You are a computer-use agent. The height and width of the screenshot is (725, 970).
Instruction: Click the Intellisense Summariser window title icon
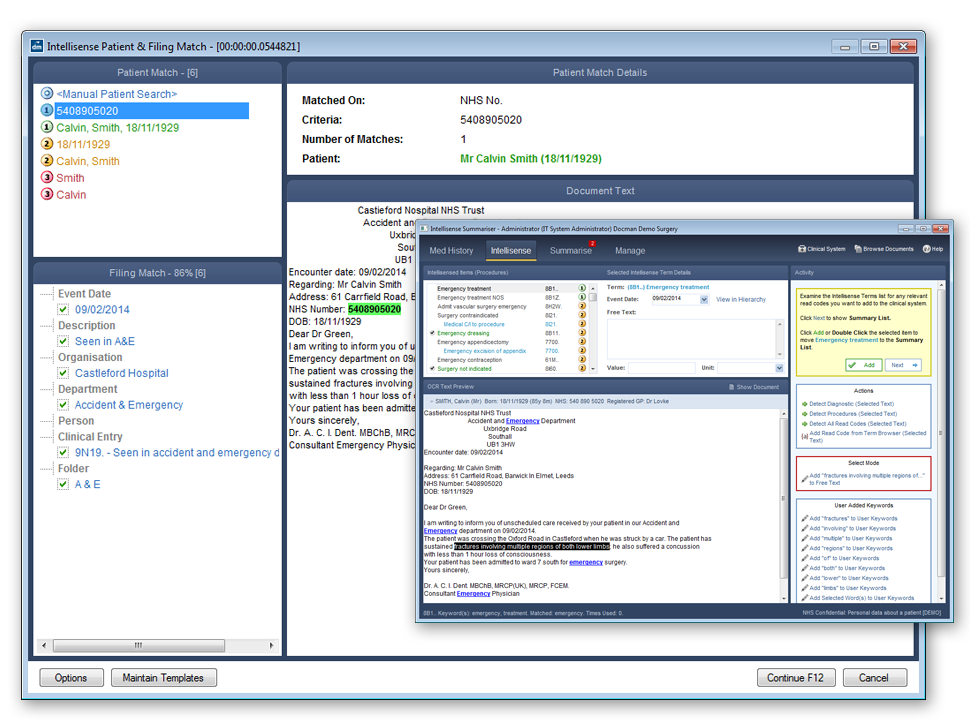pyautogui.click(x=424, y=228)
